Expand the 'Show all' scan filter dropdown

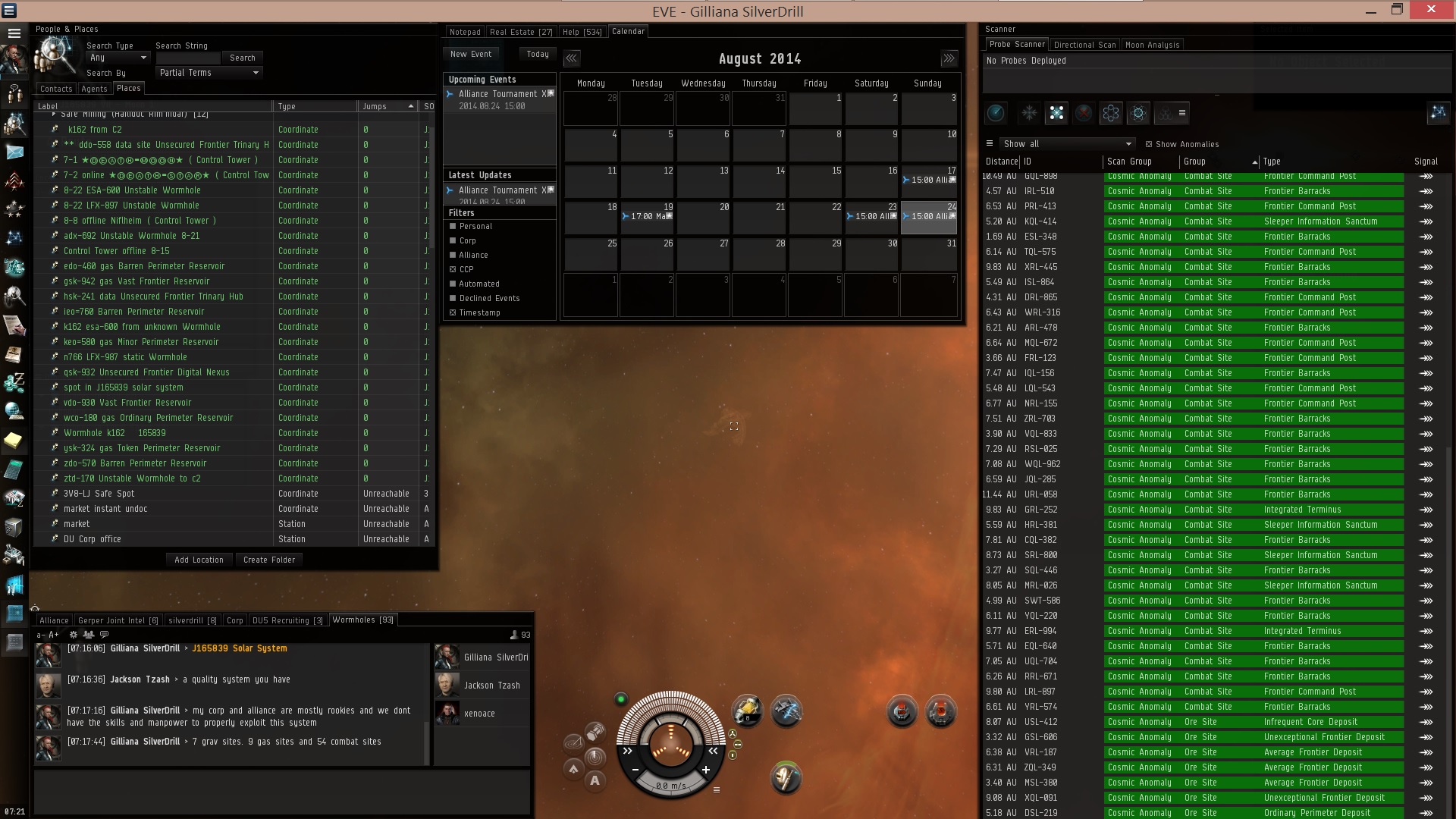coord(1067,144)
